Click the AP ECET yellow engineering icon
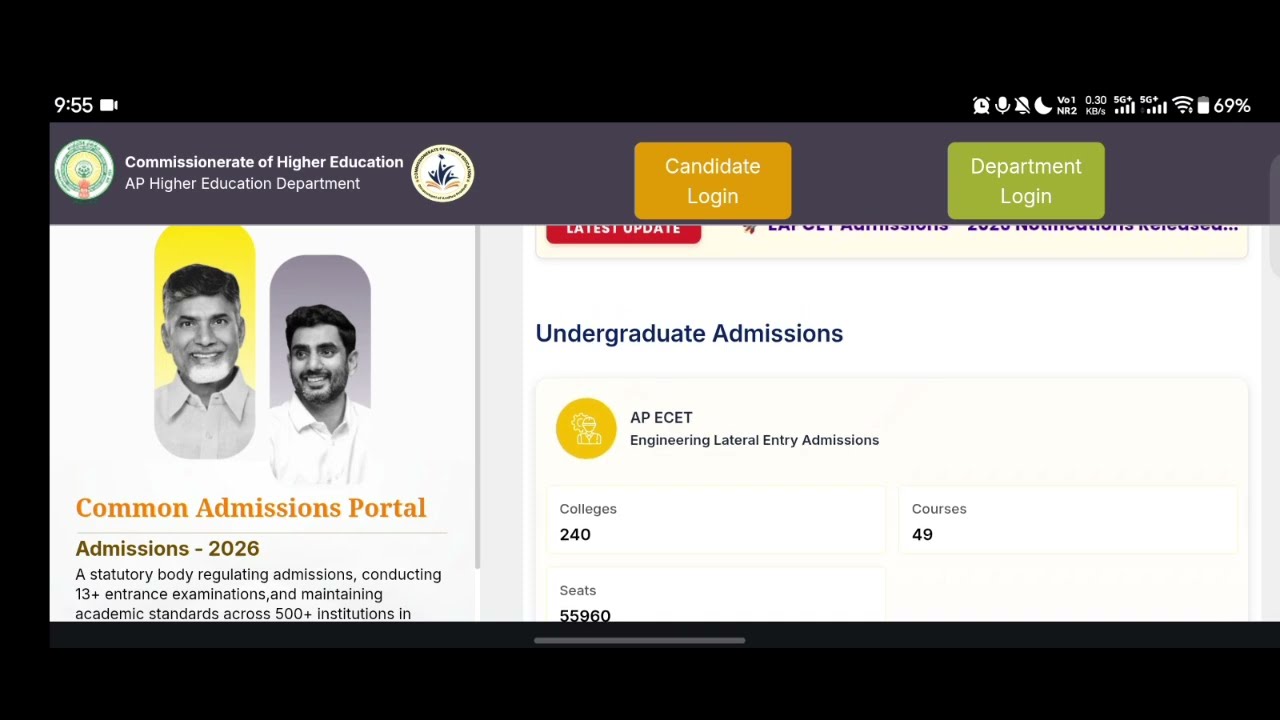This screenshot has height=720, width=1280. (x=586, y=429)
